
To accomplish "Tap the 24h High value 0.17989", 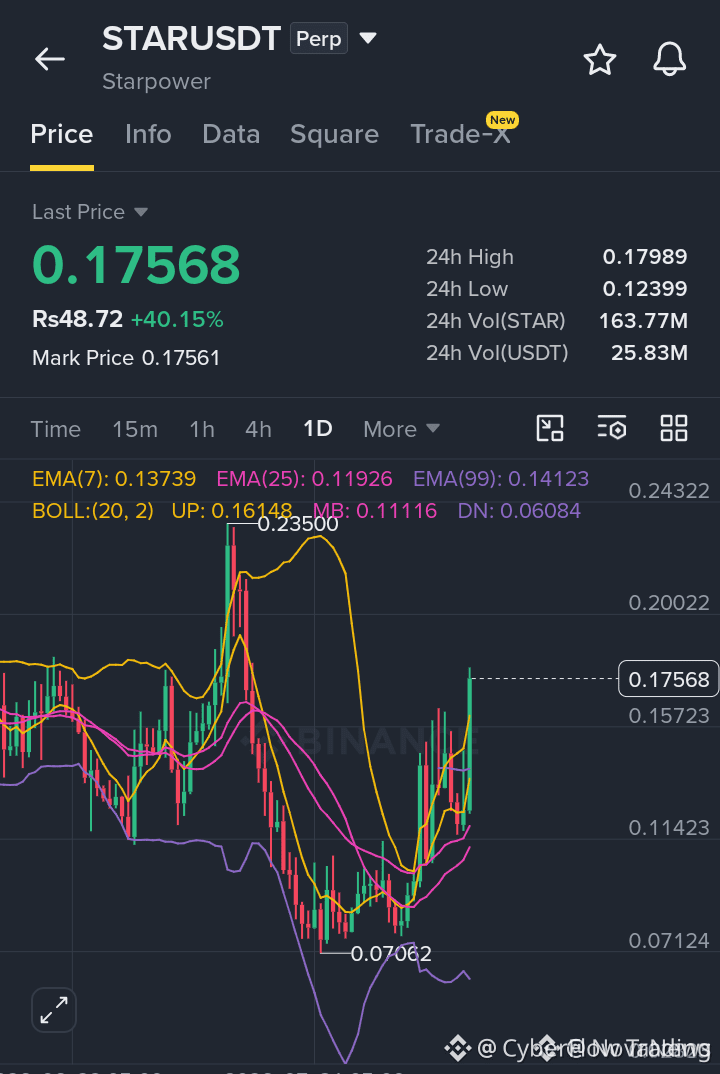I will click(x=645, y=257).
